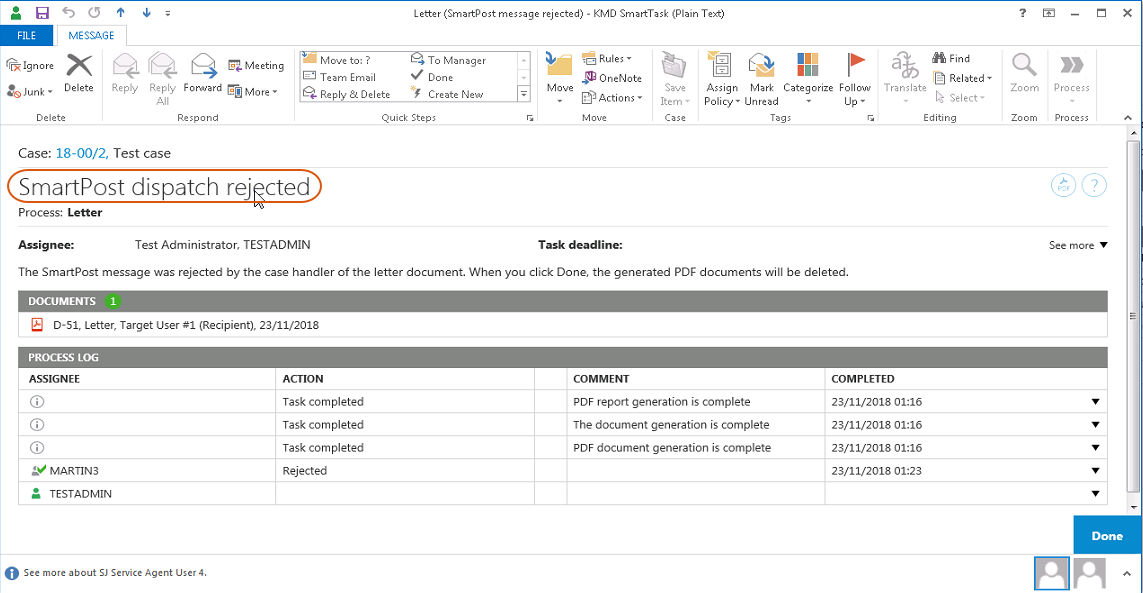Image resolution: width=1143 pixels, height=593 pixels.
Task: Click the MARTIN3 assignee status icon
Action: 38,470
